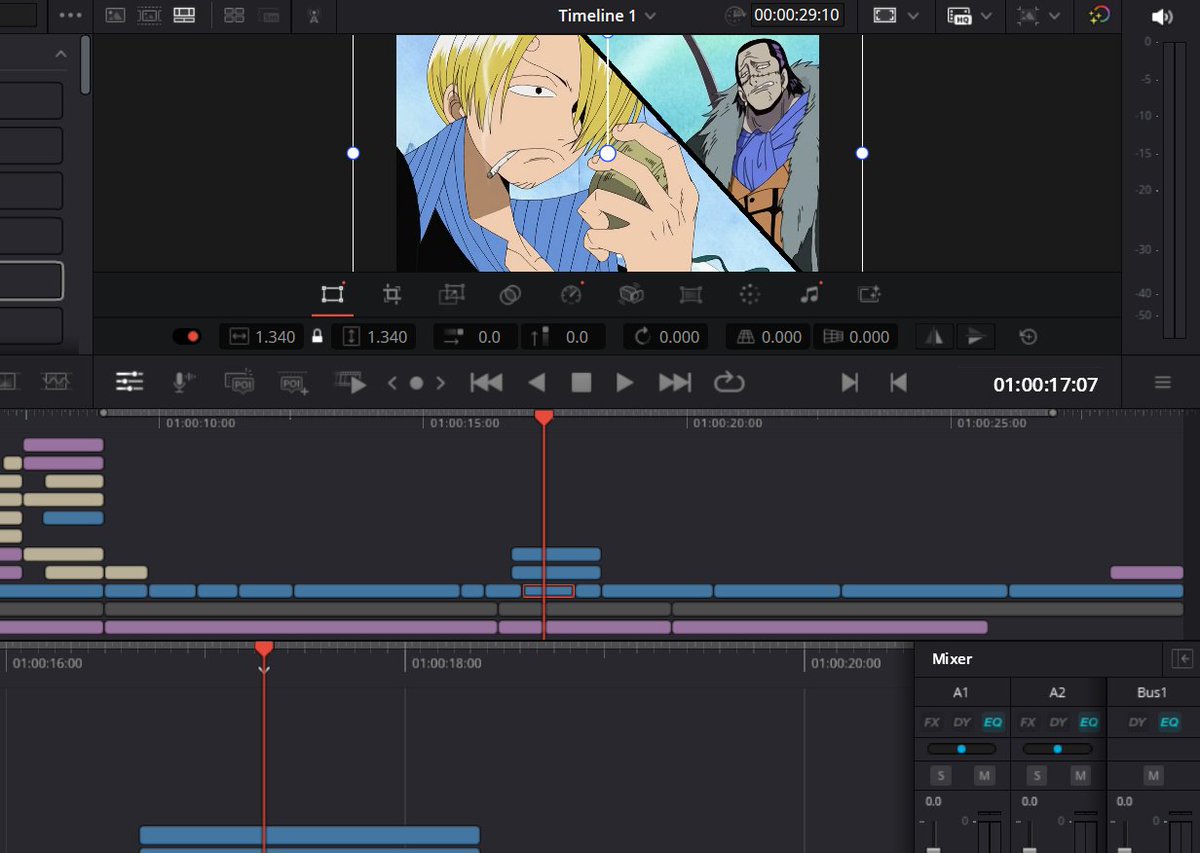This screenshot has width=1200, height=853.
Task: Go to previous marker arrow
Action: point(392,383)
